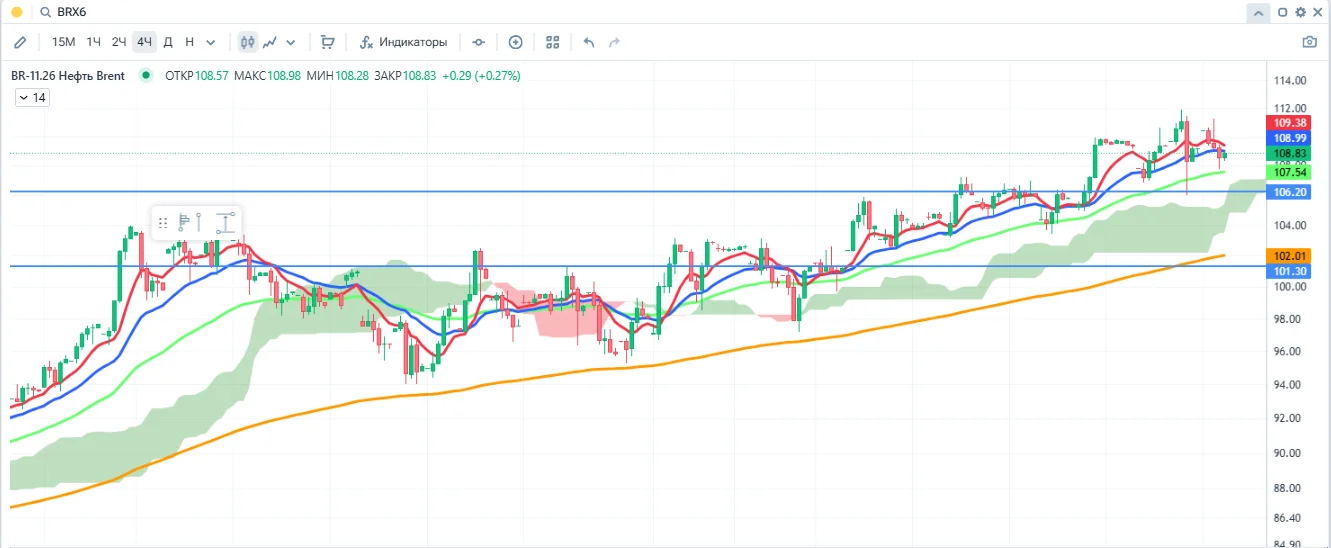Toggle the green status dot near Brent title
1331x548 pixels.
147,75
